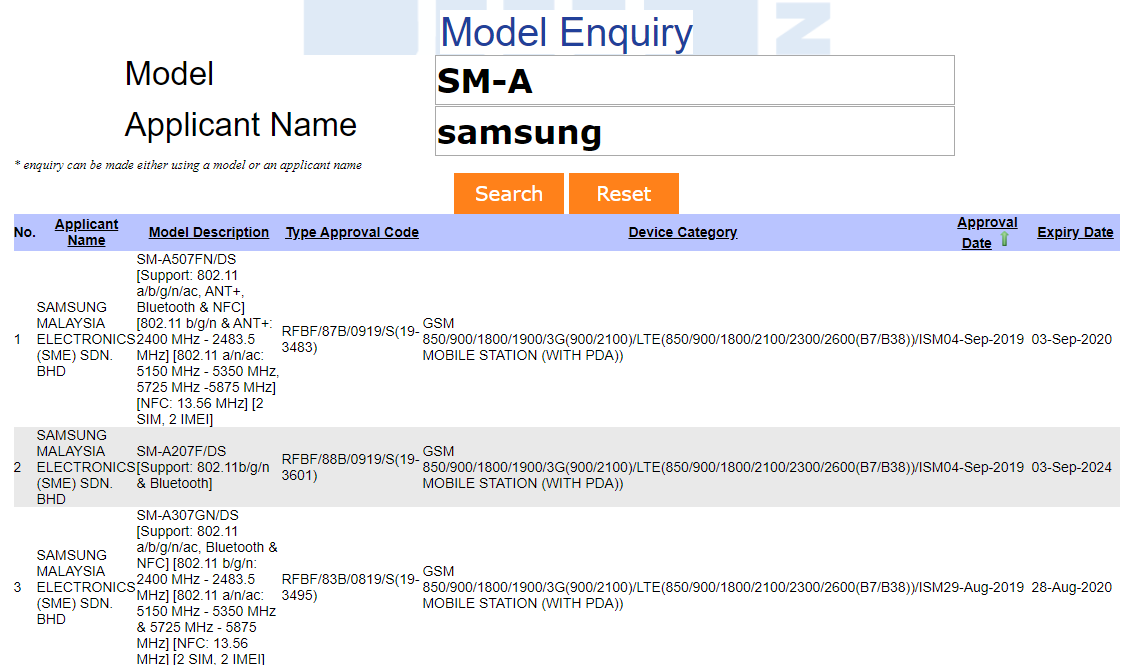Click the Model search input field
Viewport: 1121px width, 665px height.
click(694, 81)
